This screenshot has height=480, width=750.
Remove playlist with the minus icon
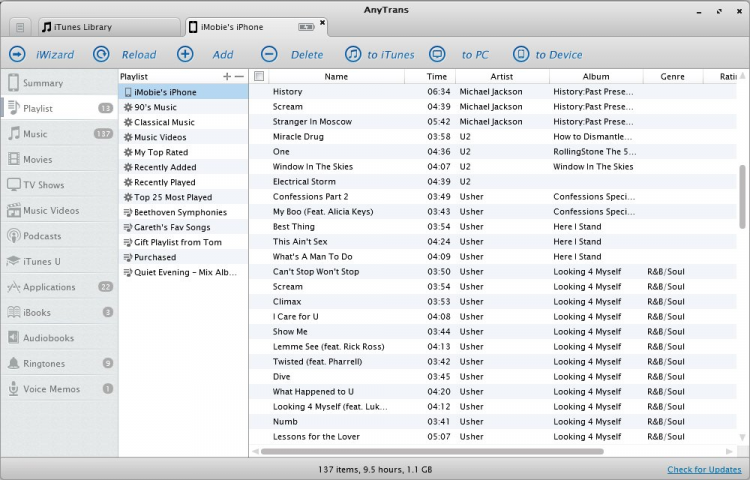click(x=239, y=76)
